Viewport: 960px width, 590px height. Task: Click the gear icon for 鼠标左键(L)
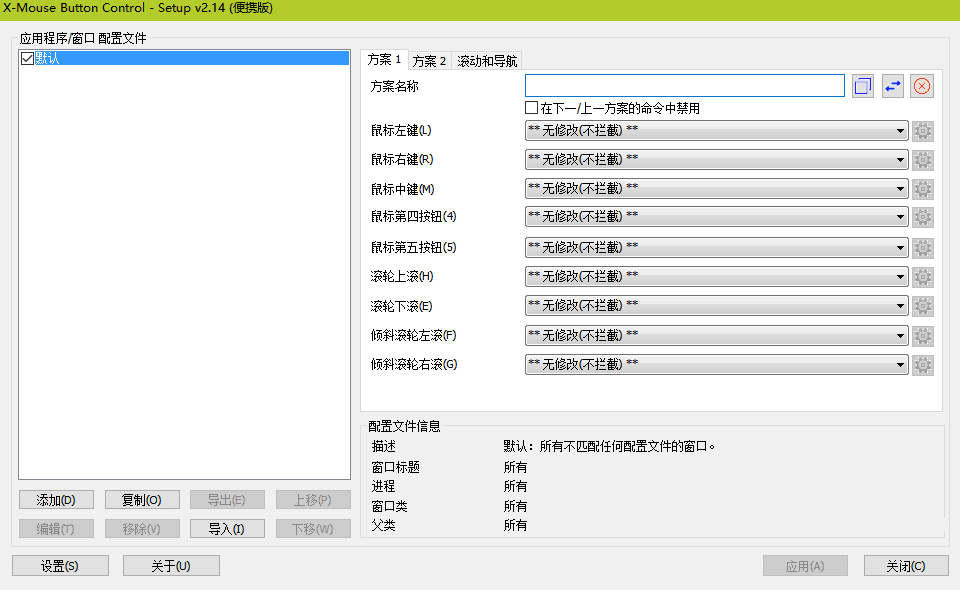click(x=923, y=131)
